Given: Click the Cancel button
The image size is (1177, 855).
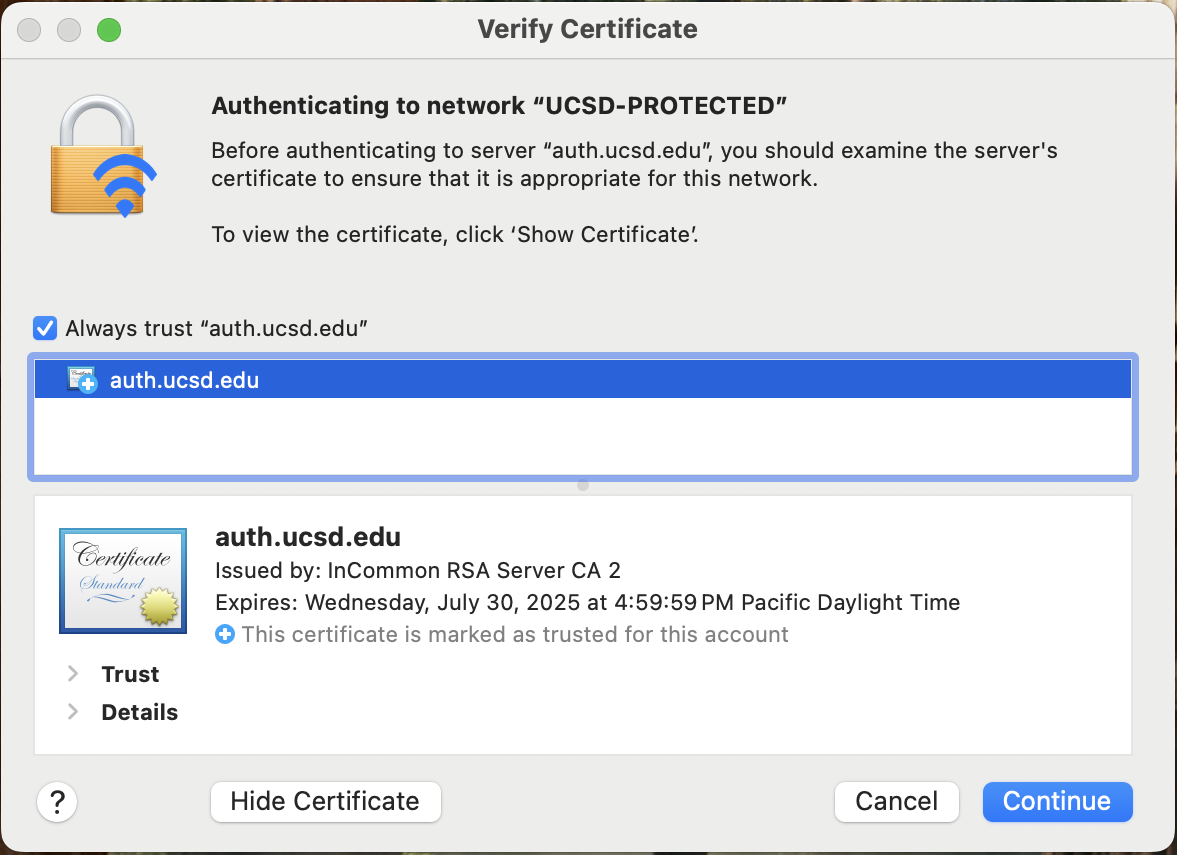Looking at the screenshot, I should [896, 802].
